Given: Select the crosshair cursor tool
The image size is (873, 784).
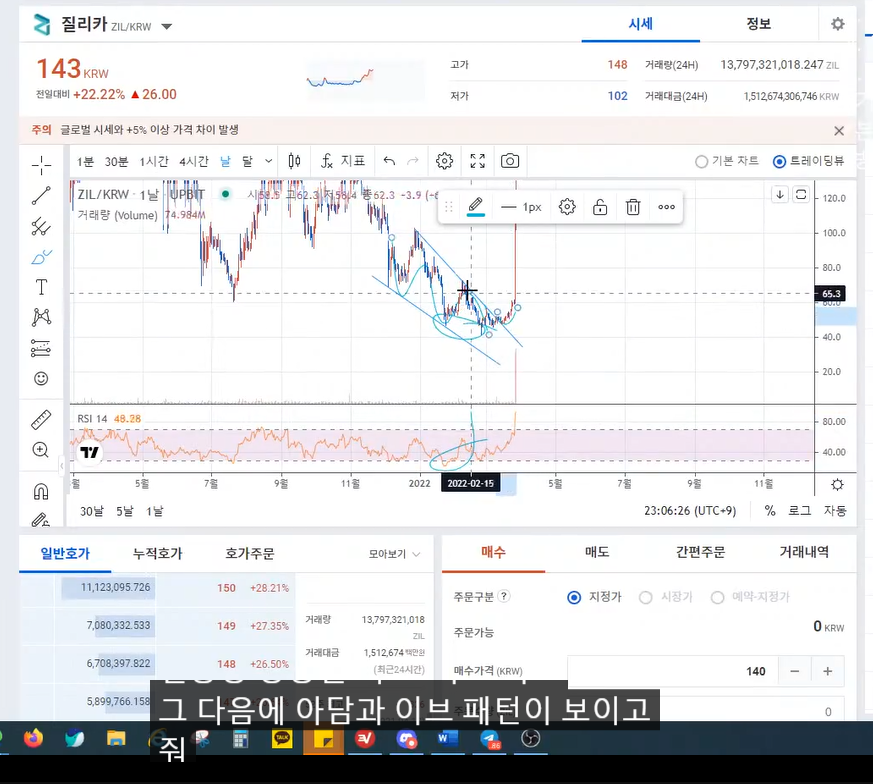Looking at the screenshot, I should tap(41, 165).
